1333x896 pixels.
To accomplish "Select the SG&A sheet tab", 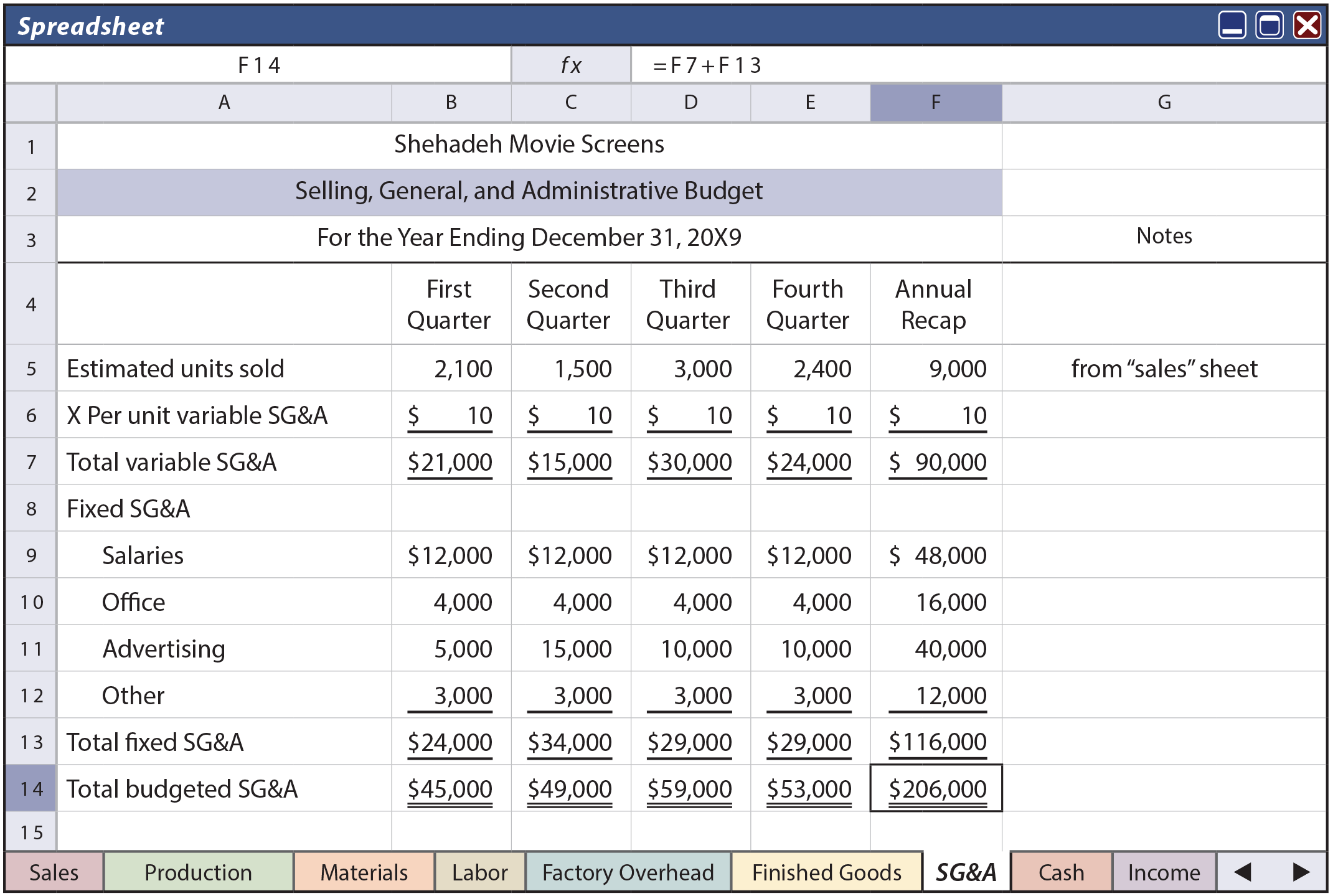I will [966, 872].
